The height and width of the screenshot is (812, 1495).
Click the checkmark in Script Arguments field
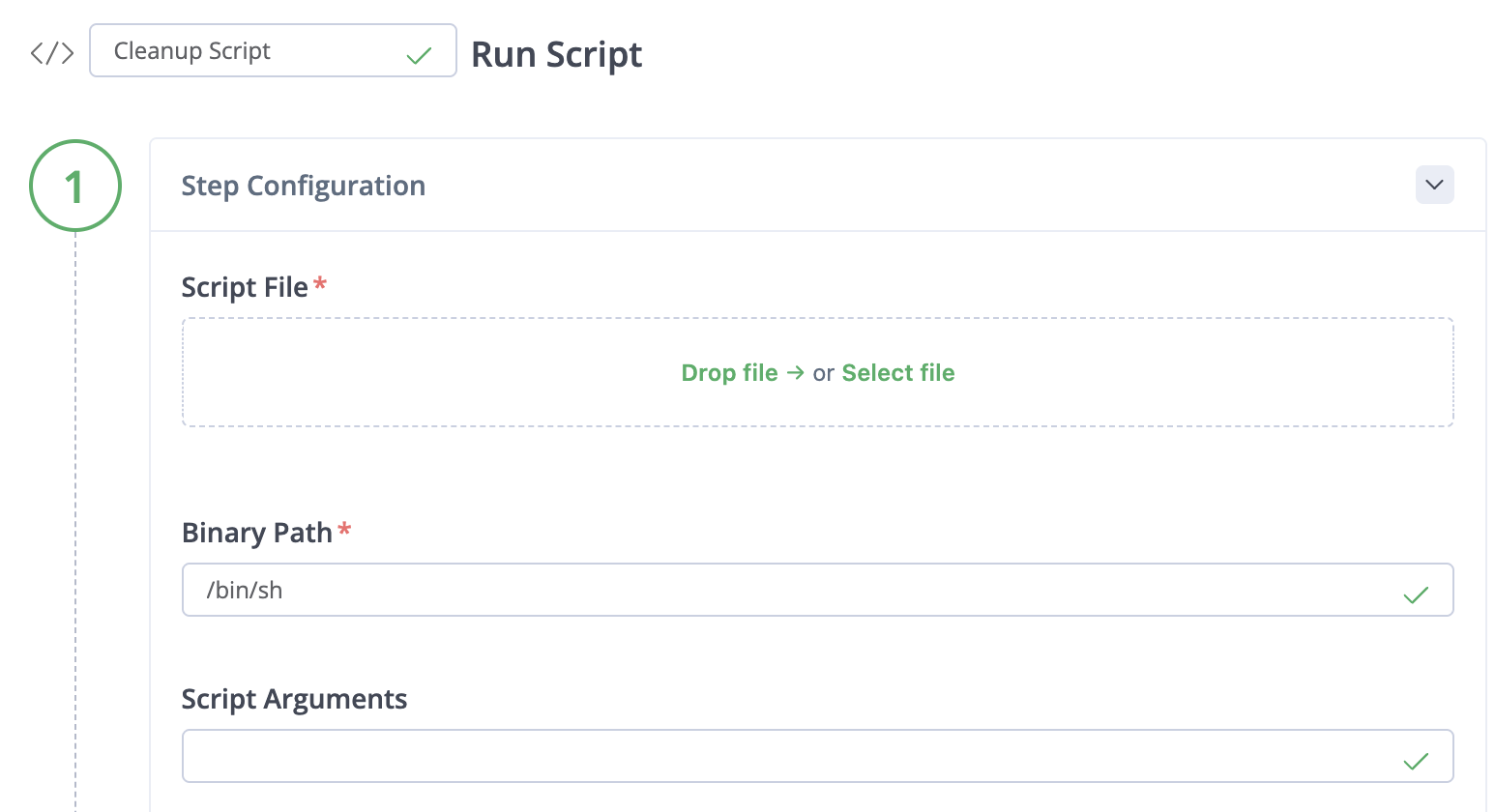pyautogui.click(x=1416, y=761)
